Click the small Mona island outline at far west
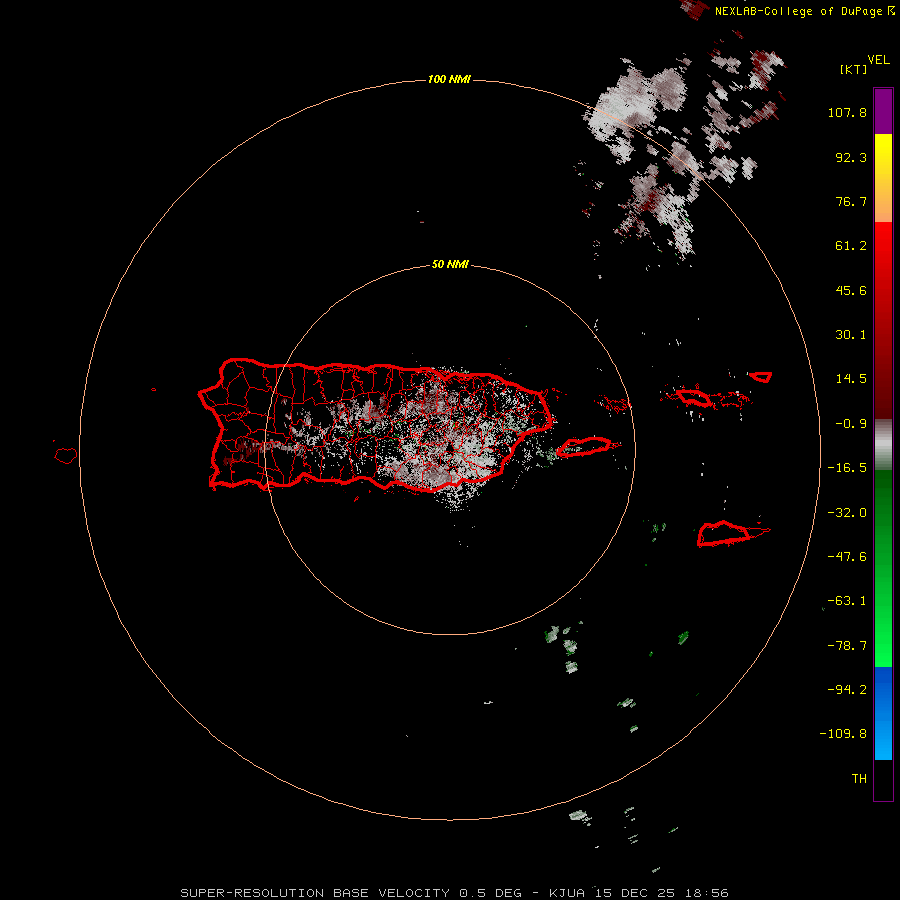Image resolution: width=900 pixels, height=900 pixels. pyautogui.click(x=66, y=455)
